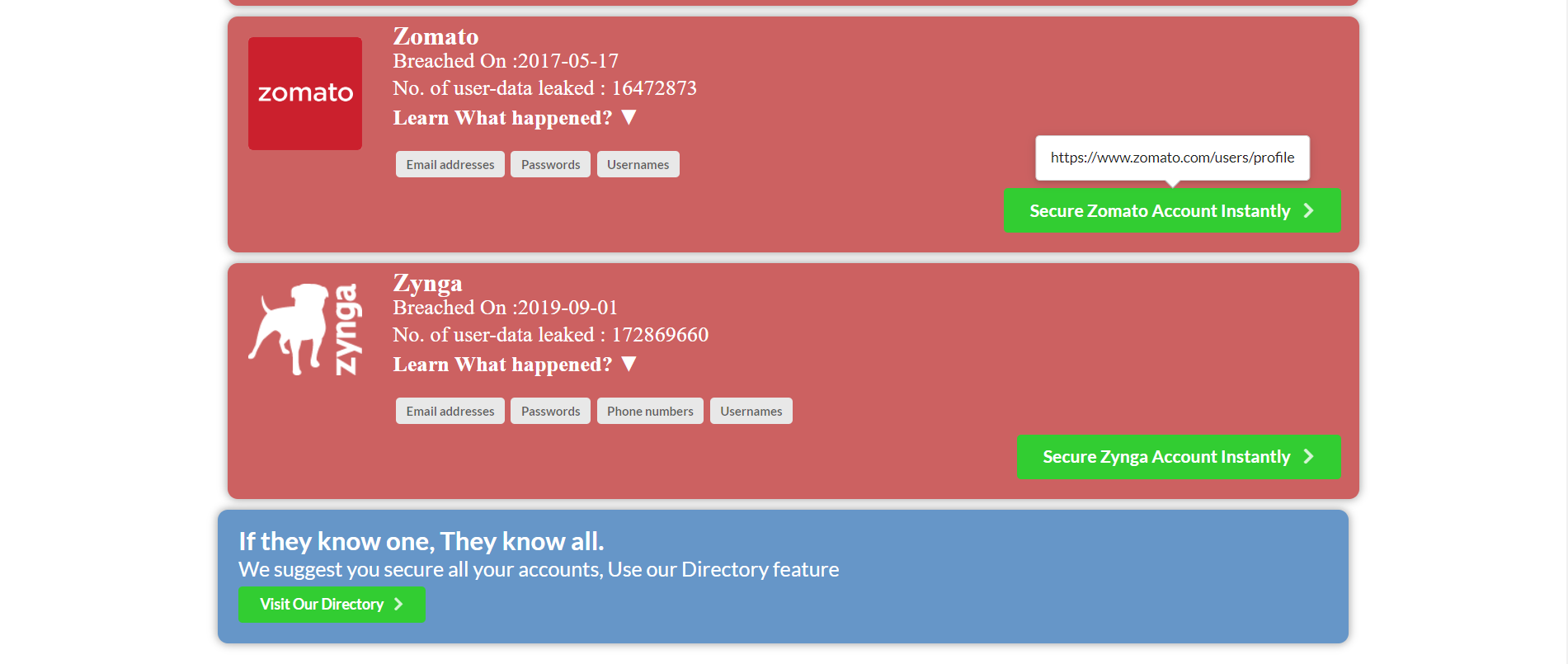
Task: Expand Zynga's Learn What happened section
Action: pyautogui.click(x=515, y=365)
